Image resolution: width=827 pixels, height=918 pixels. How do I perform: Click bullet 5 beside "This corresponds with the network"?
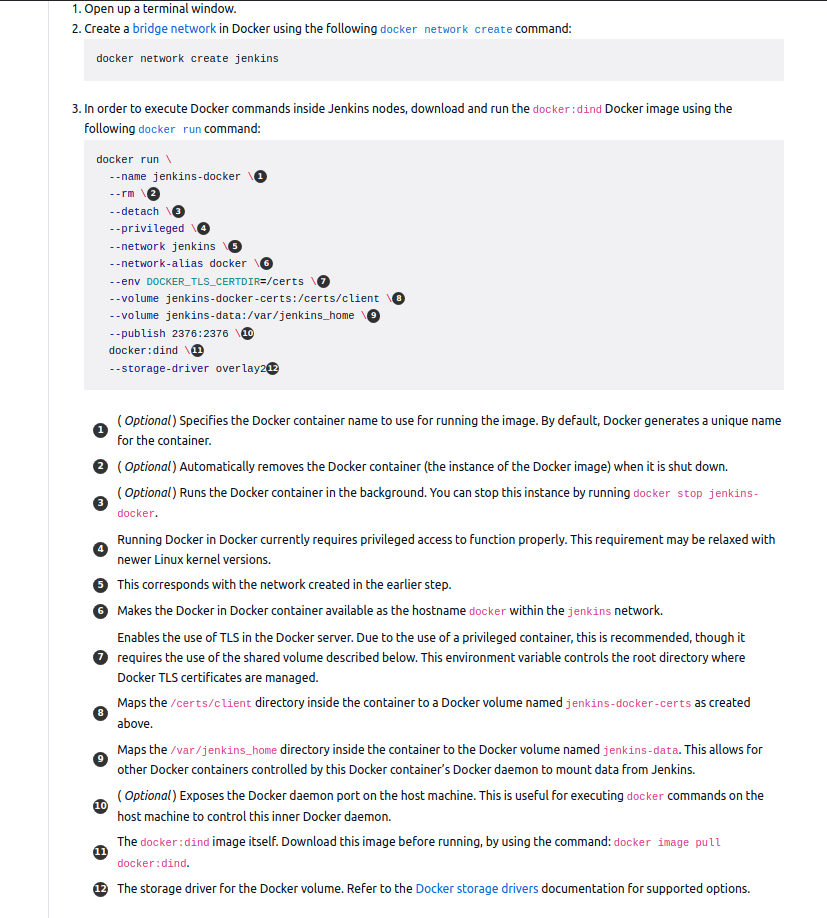[100, 585]
